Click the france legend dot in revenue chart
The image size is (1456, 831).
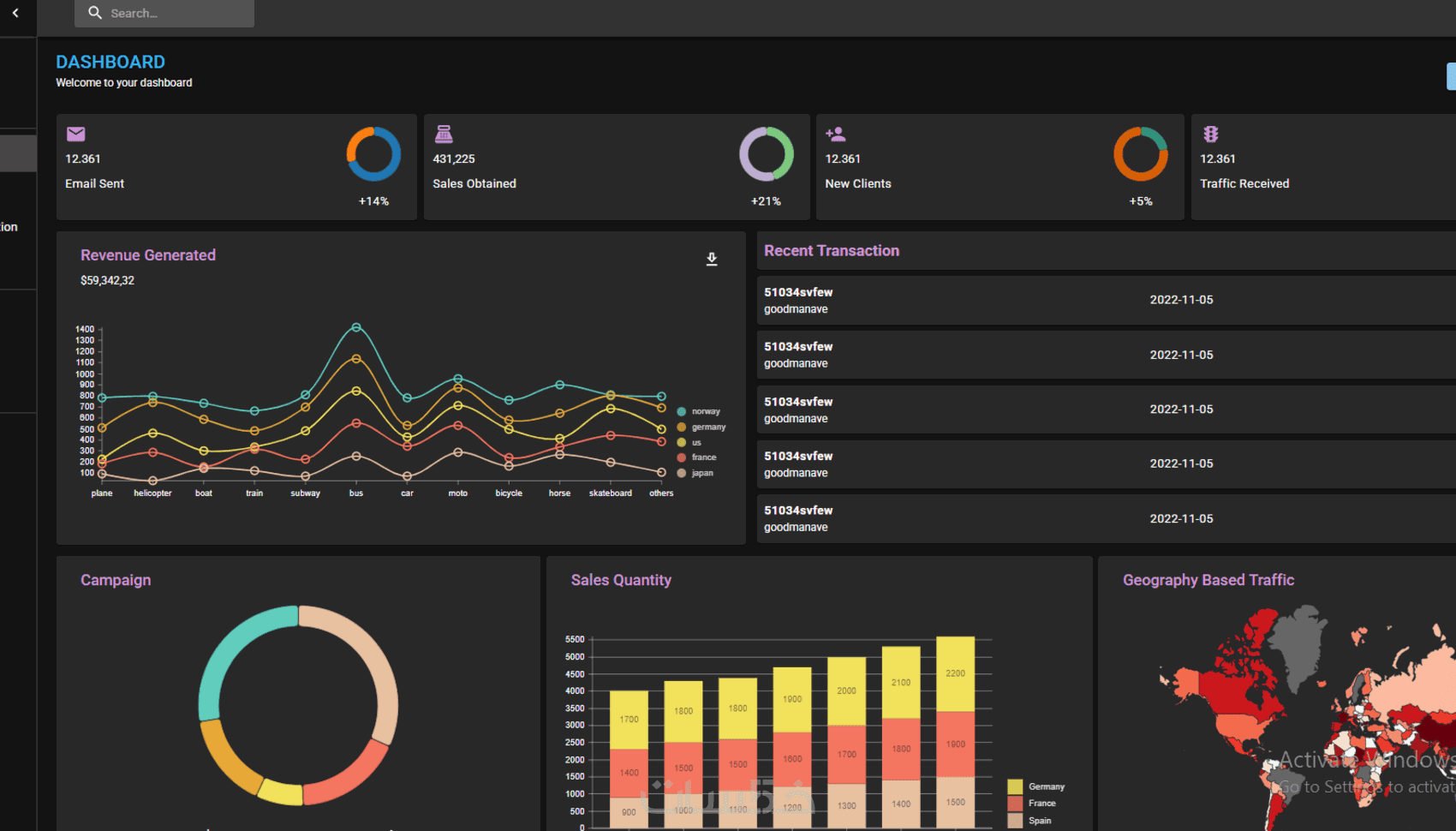pos(682,457)
